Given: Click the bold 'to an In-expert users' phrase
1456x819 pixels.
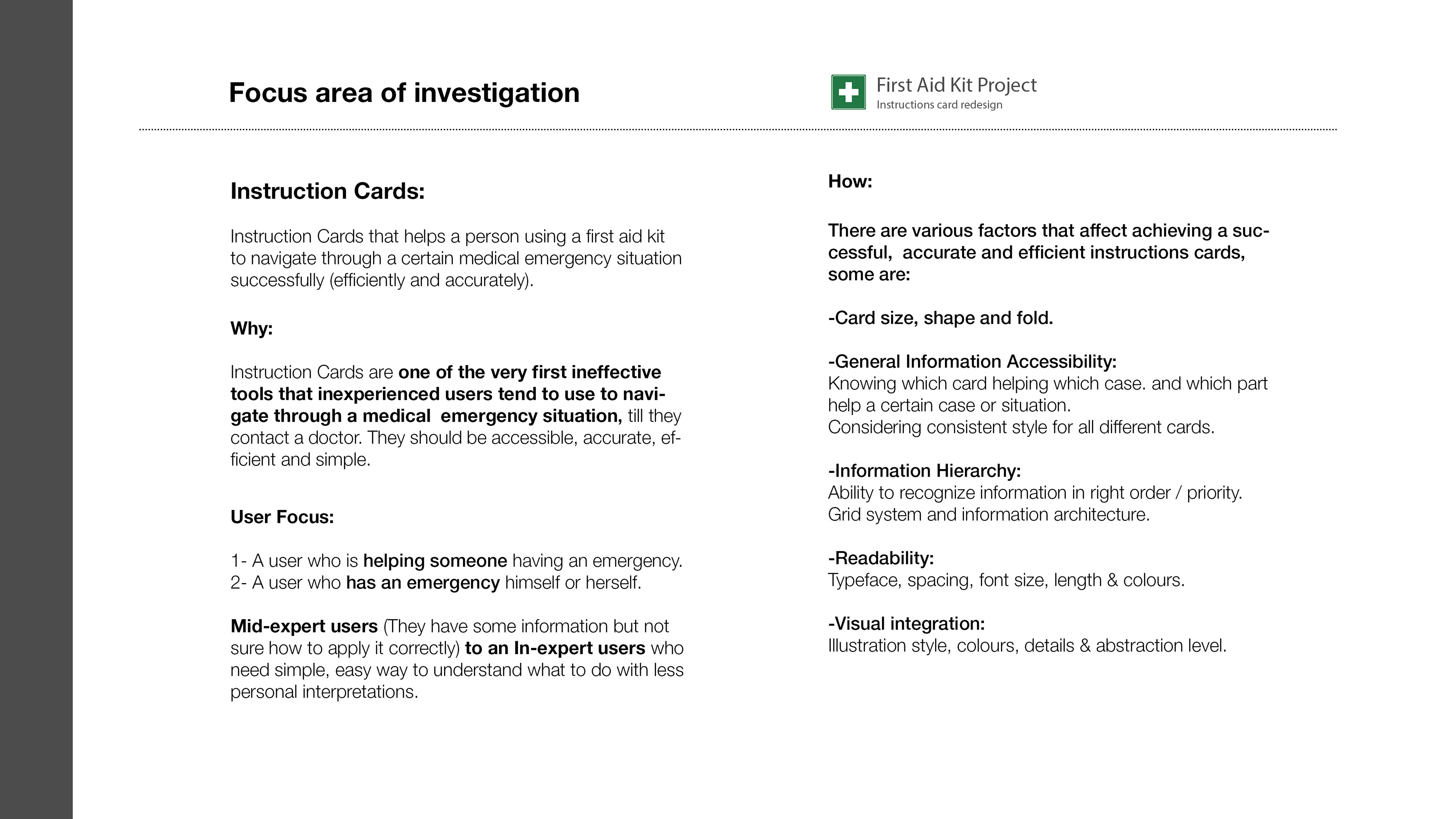Looking at the screenshot, I should click(555, 648).
